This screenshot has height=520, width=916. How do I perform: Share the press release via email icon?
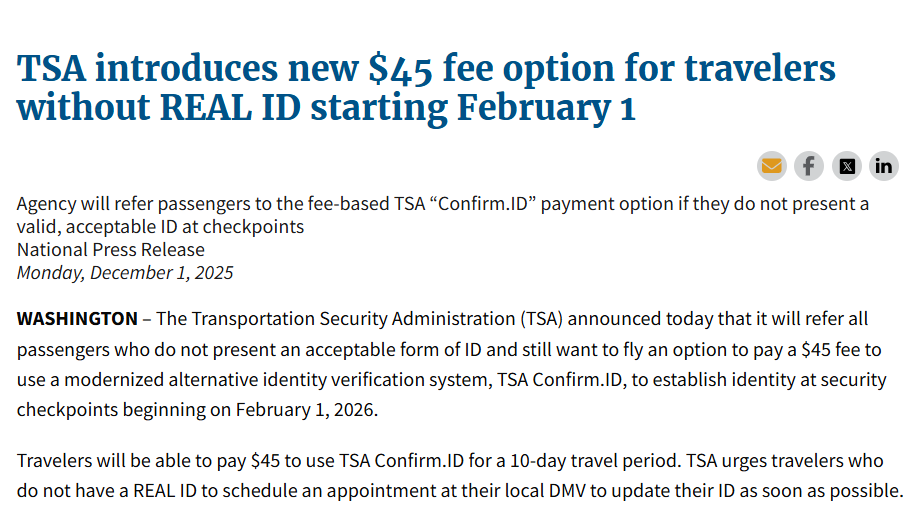coord(771,166)
